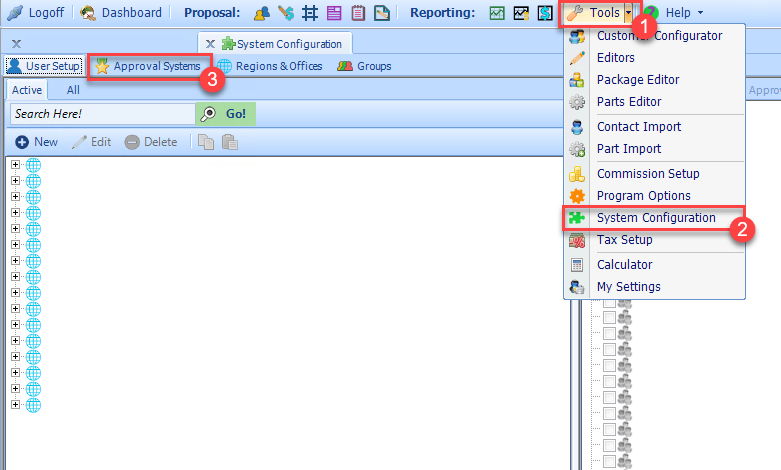Focus the Search Here! input field

click(x=103, y=114)
